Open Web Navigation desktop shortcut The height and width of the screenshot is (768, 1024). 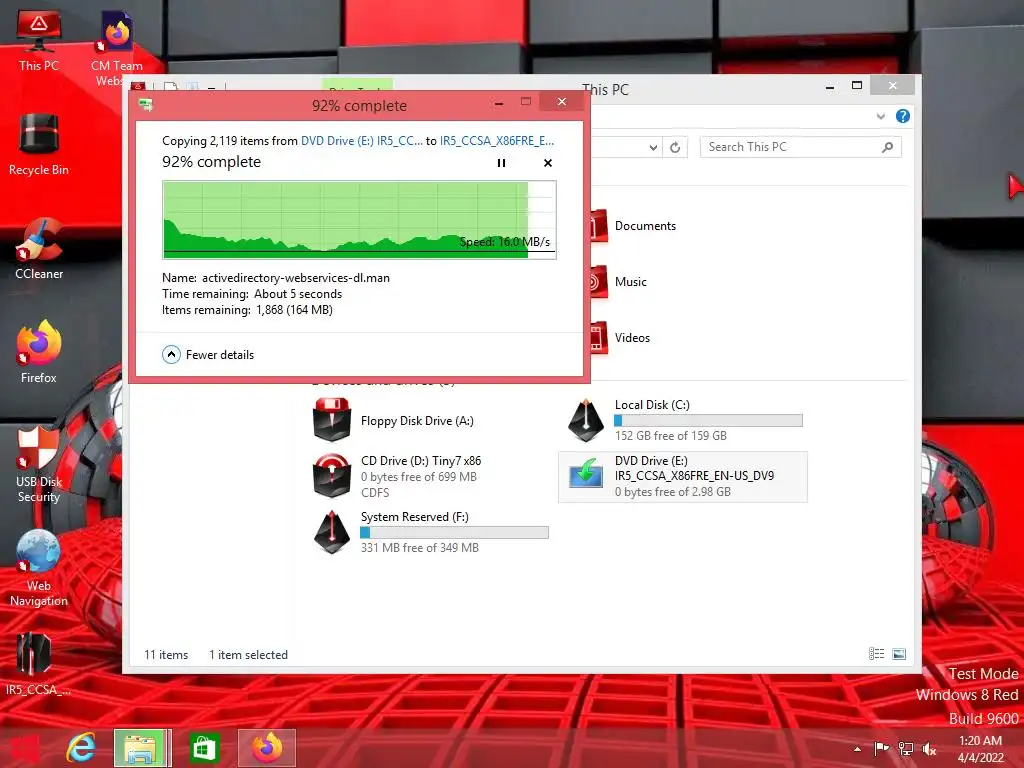[39, 568]
